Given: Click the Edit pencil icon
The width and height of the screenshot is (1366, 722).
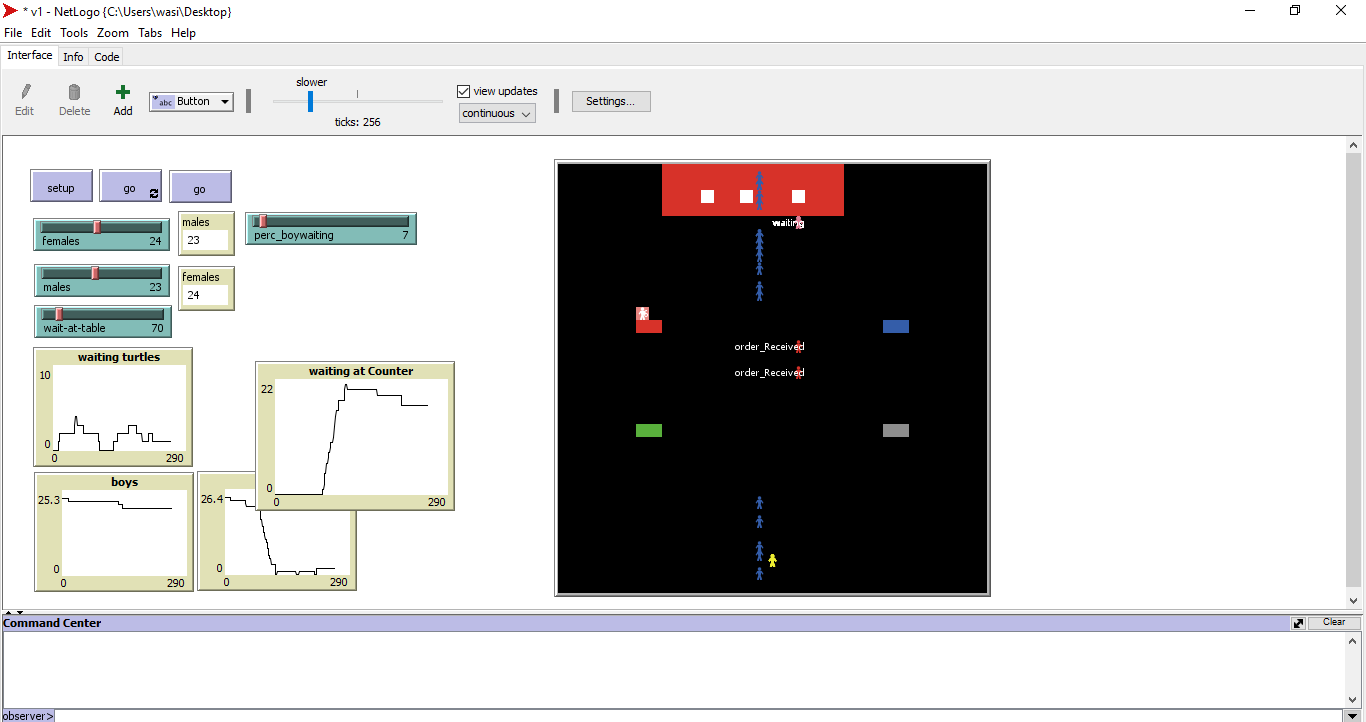Looking at the screenshot, I should point(25,92).
